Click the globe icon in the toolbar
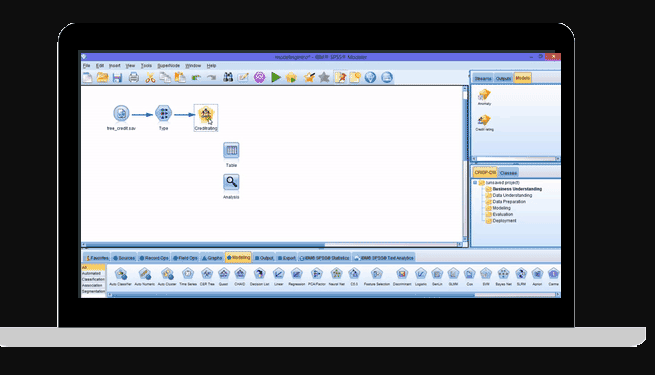Viewport: 655px width, 375px height. pyautogui.click(x=370, y=77)
